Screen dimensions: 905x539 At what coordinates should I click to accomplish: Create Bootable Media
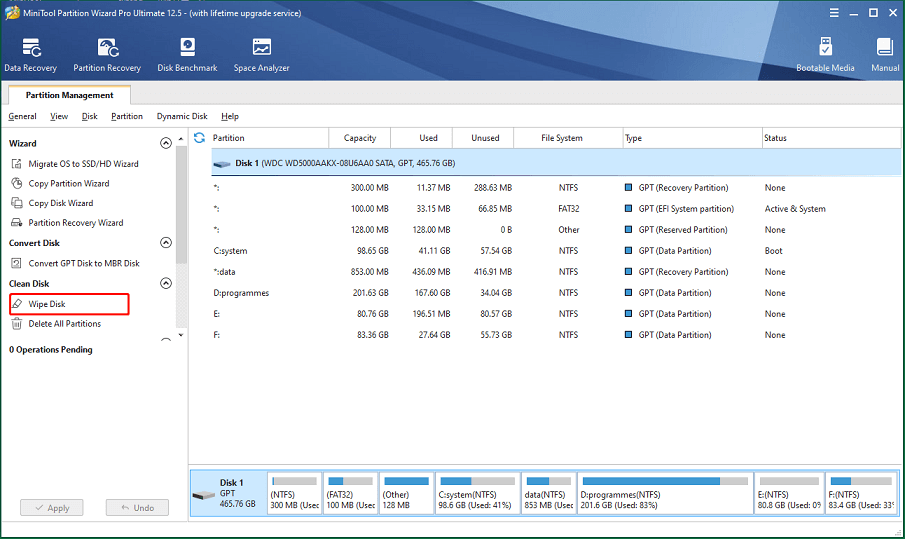(825, 55)
